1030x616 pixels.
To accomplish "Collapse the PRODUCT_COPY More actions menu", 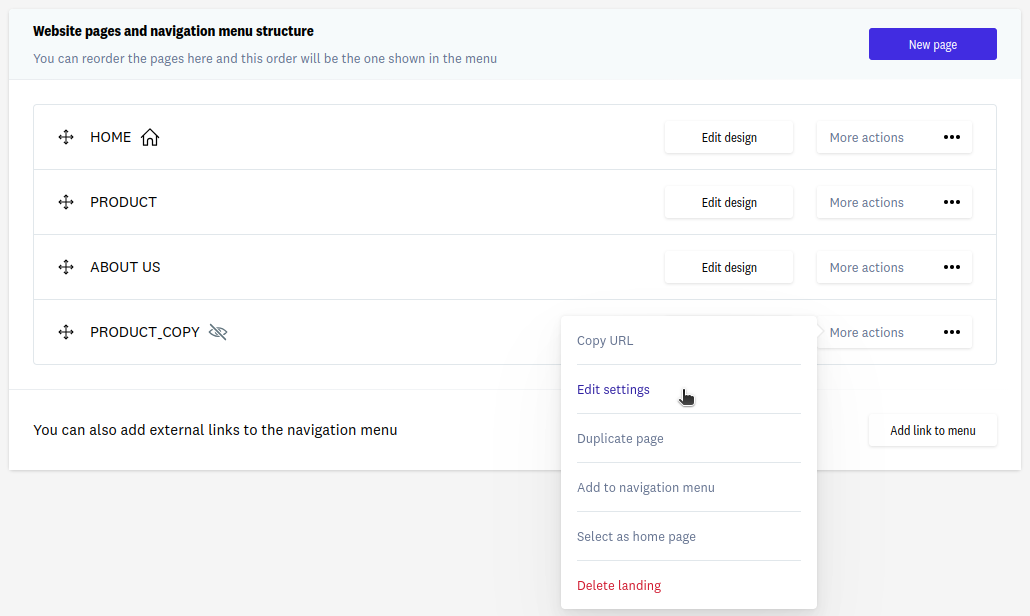I will (x=894, y=332).
